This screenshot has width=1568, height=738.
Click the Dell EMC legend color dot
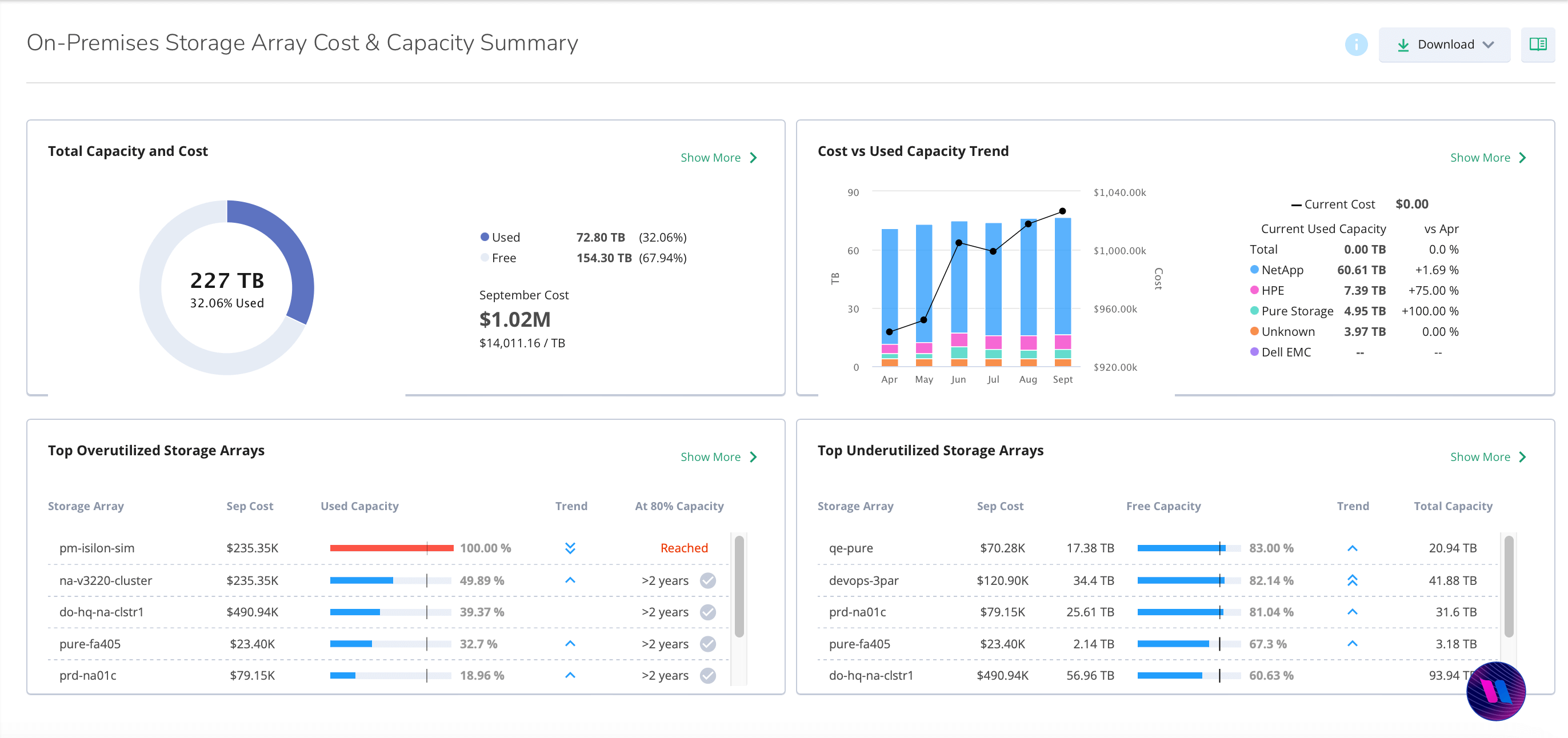pyautogui.click(x=1254, y=352)
